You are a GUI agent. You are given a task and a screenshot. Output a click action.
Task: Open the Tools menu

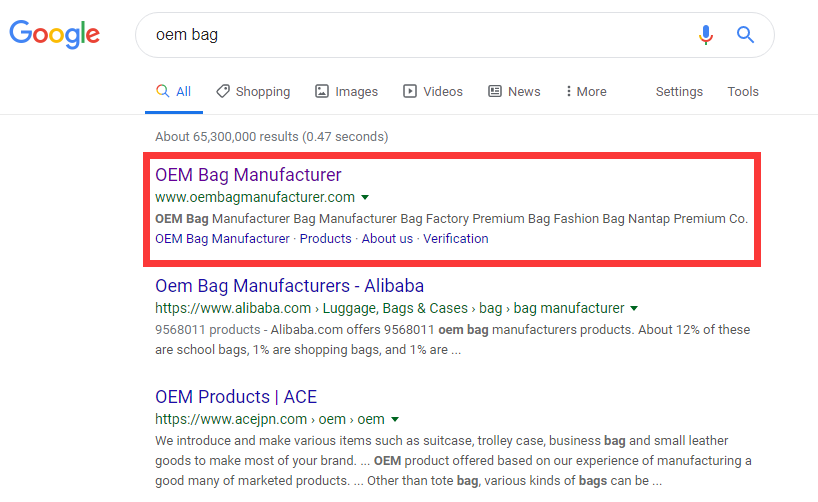[743, 91]
